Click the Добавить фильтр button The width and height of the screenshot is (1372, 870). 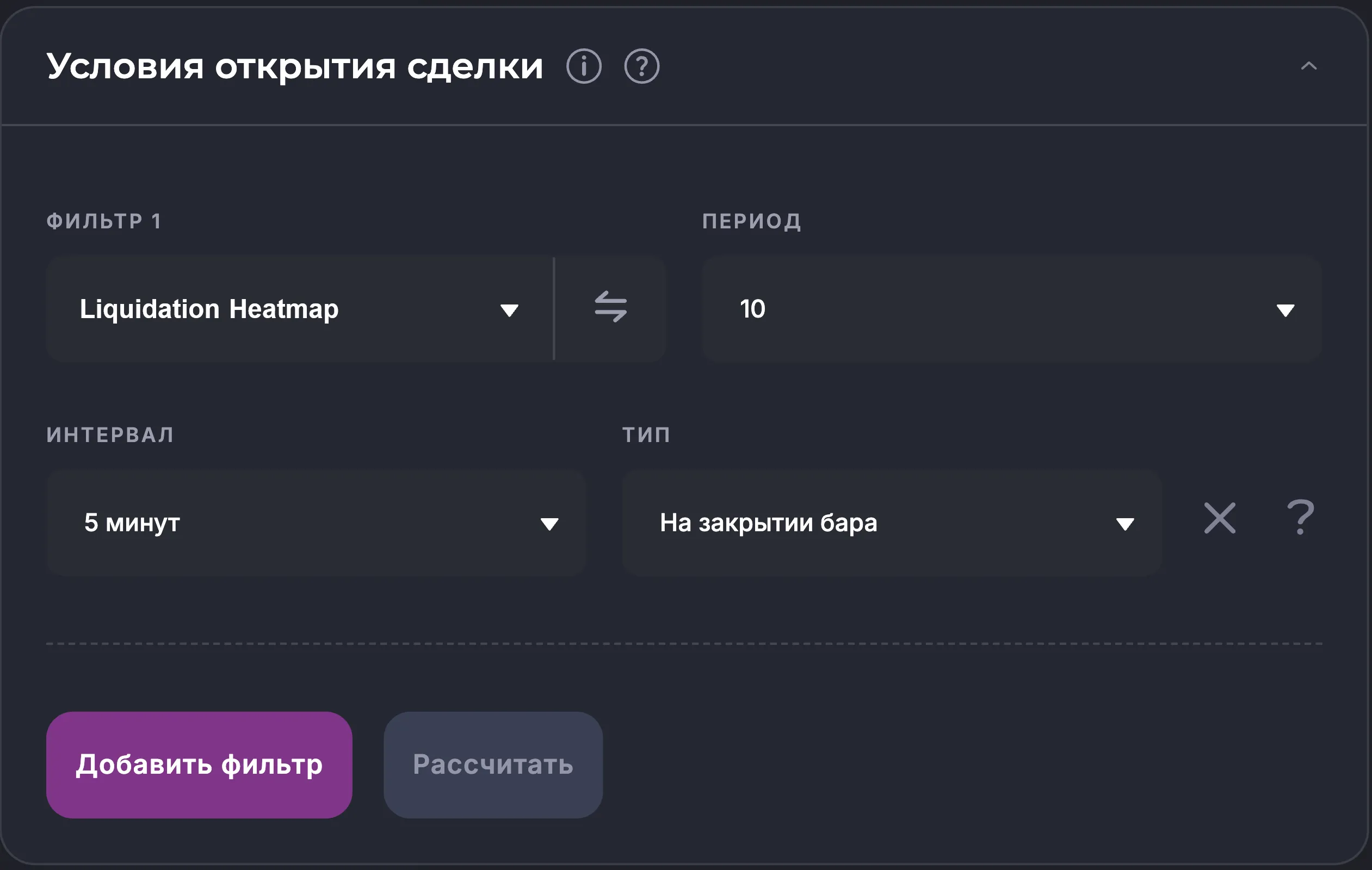(199, 766)
